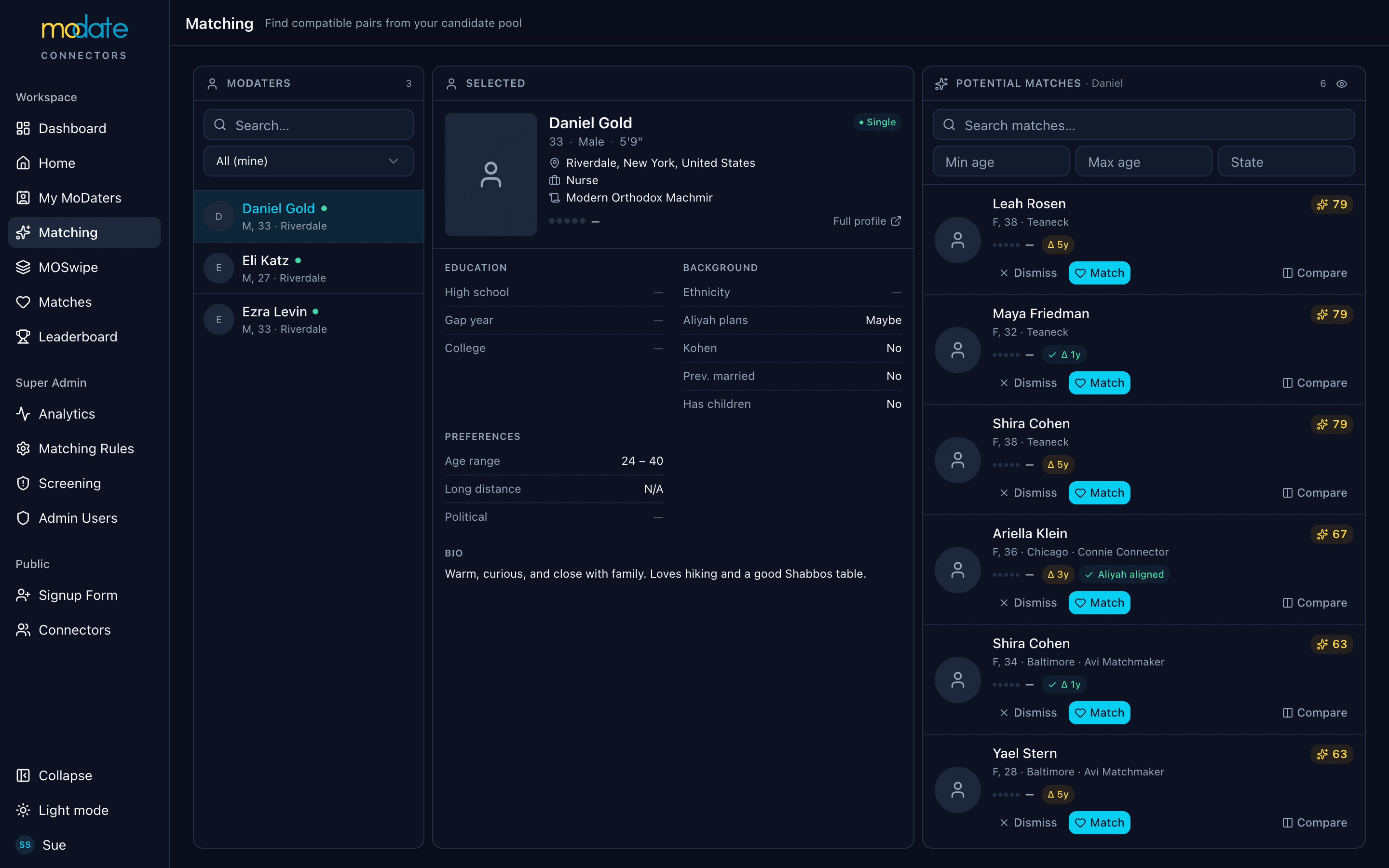
Task: Click the Search matches field
Action: click(x=1144, y=124)
